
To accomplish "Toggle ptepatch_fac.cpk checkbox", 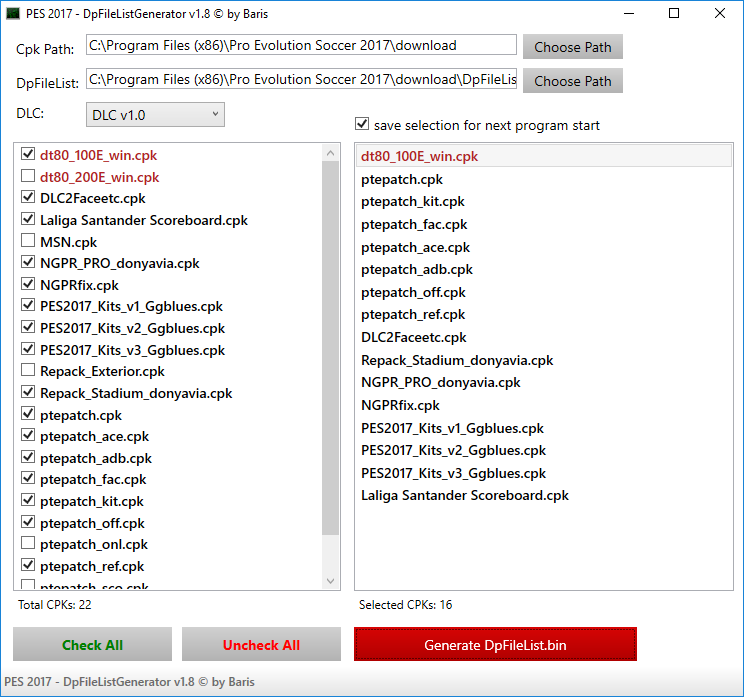I will [x=28, y=478].
